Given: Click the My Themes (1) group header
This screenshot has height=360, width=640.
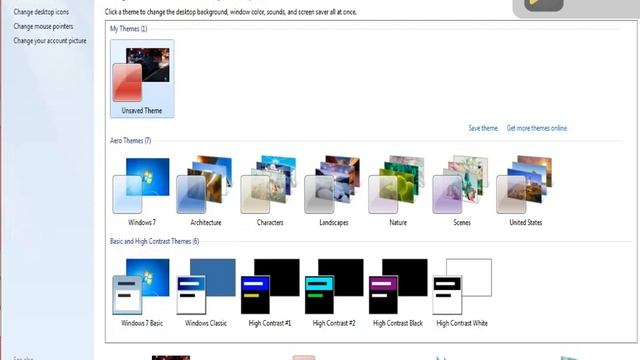Looking at the screenshot, I should pos(129,29).
